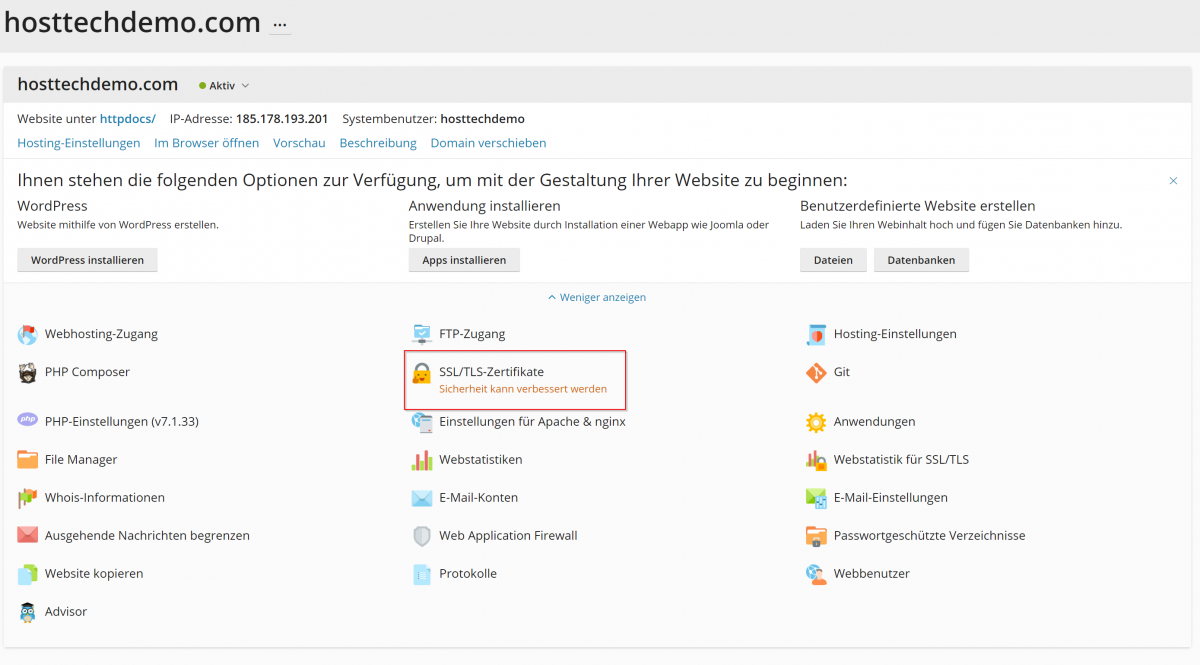Screen dimensions: 1200x665
Task: Click the Webstatistiken chart icon
Action: [422, 460]
